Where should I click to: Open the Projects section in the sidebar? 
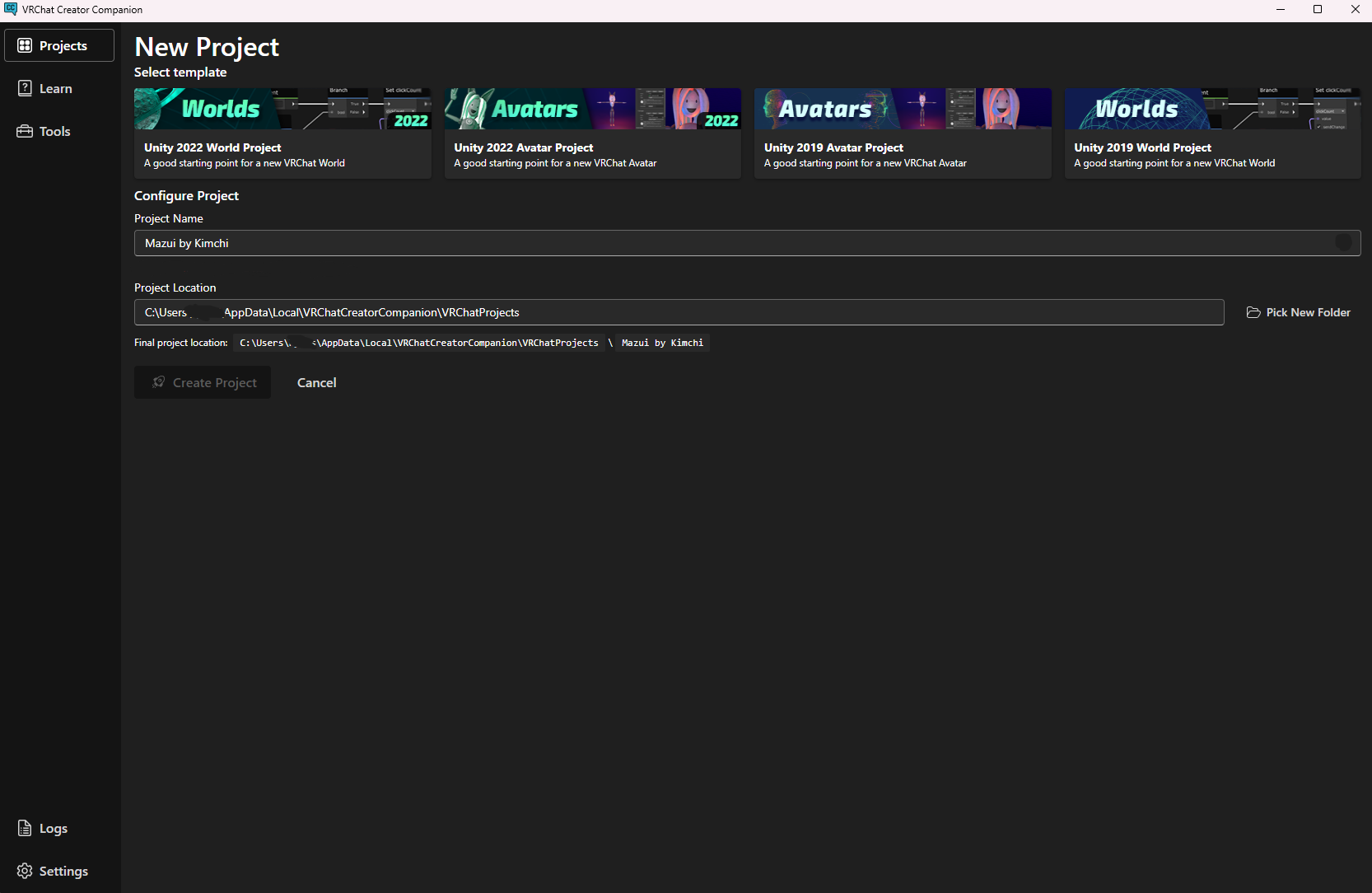[x=59, y=45]
